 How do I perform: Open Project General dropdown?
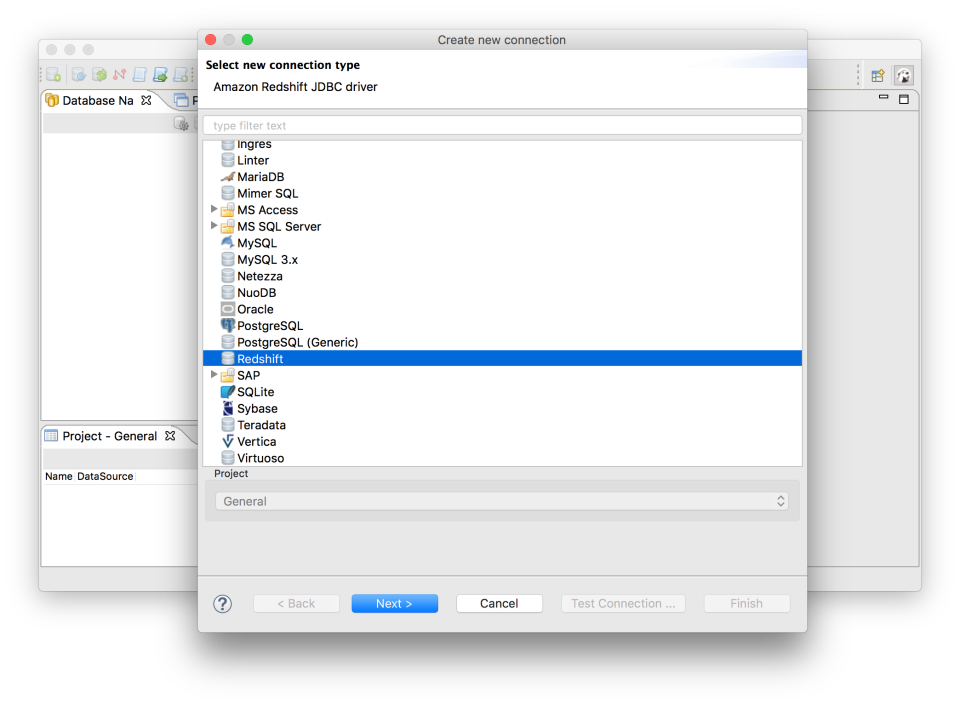[x=501, y=501]
